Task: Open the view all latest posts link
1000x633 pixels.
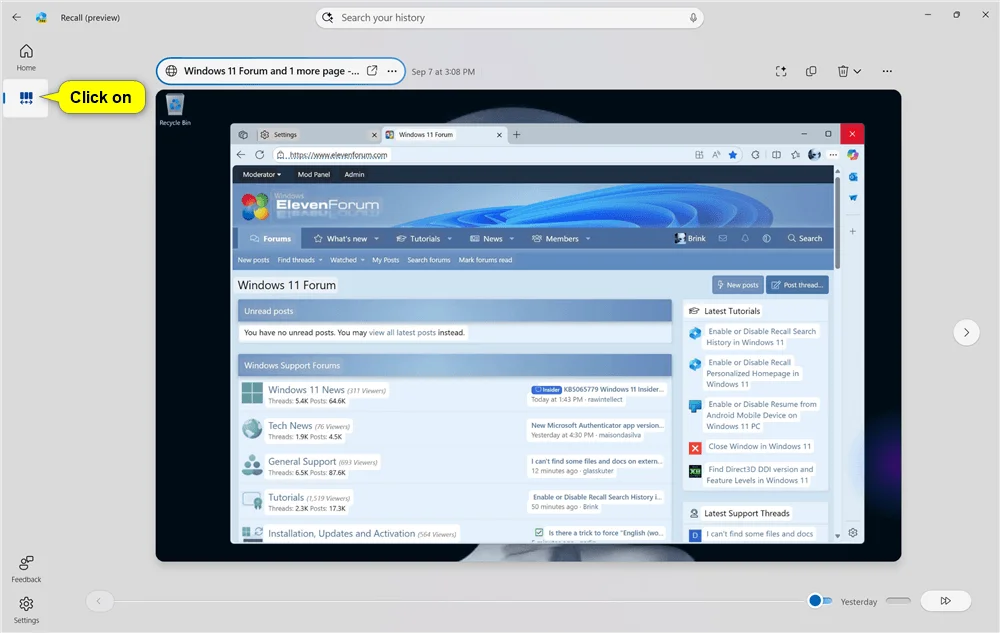Action: pos(402,333)
